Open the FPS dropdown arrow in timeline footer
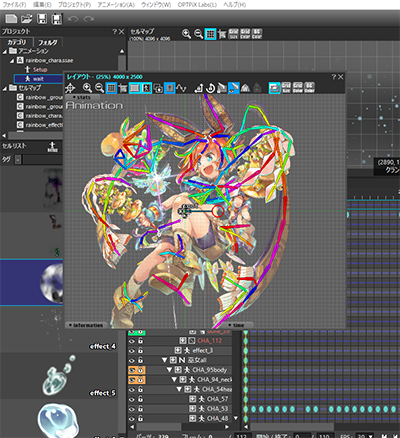 370,436
